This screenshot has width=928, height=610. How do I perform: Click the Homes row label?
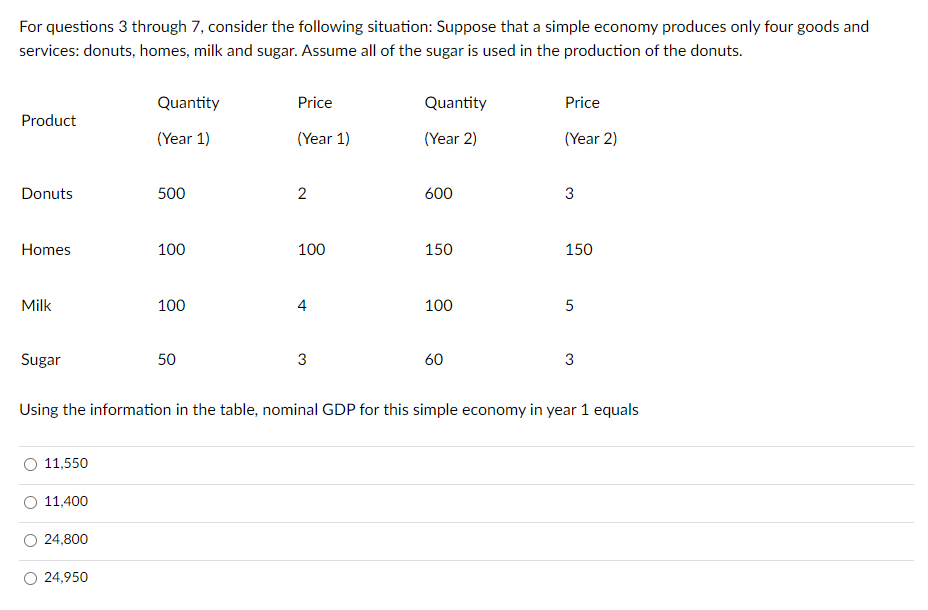(45, 250)
